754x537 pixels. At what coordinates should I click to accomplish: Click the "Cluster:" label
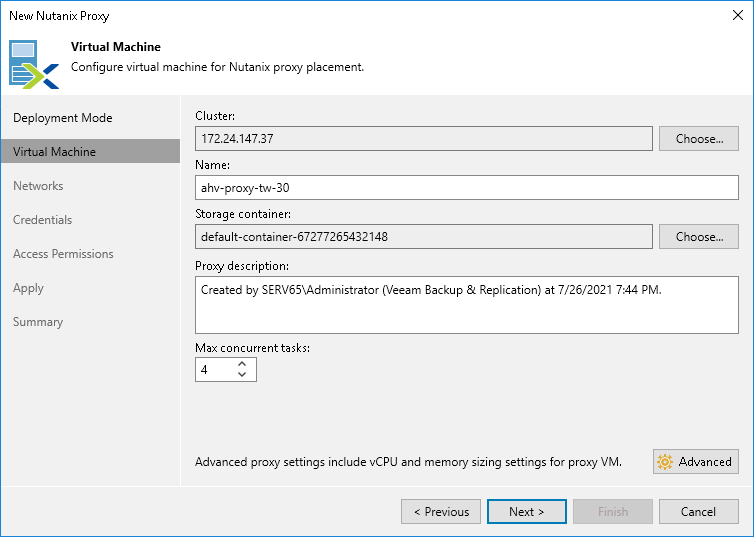click(x=215, y=116)
